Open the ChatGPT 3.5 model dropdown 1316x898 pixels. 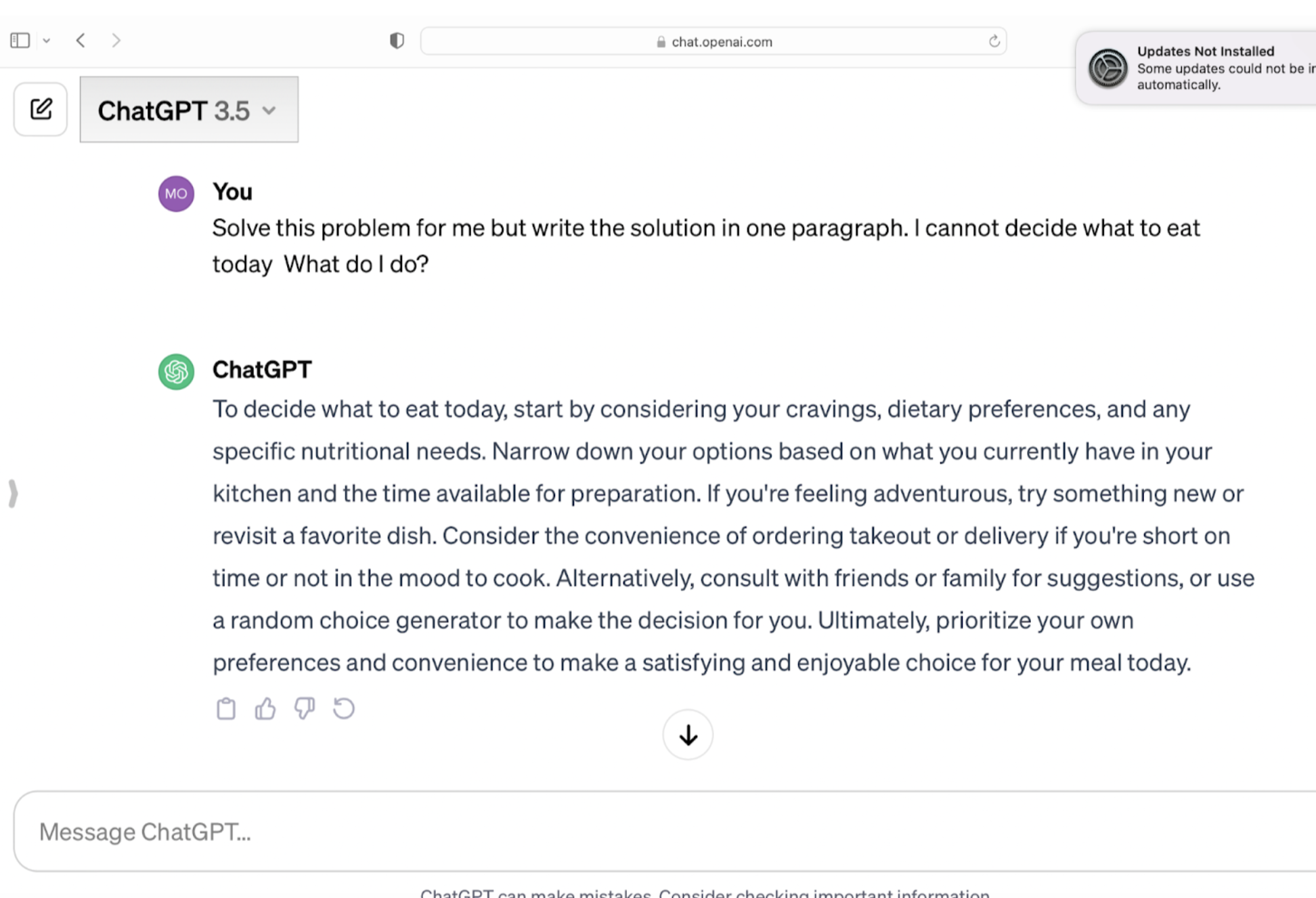click(188, 110)
